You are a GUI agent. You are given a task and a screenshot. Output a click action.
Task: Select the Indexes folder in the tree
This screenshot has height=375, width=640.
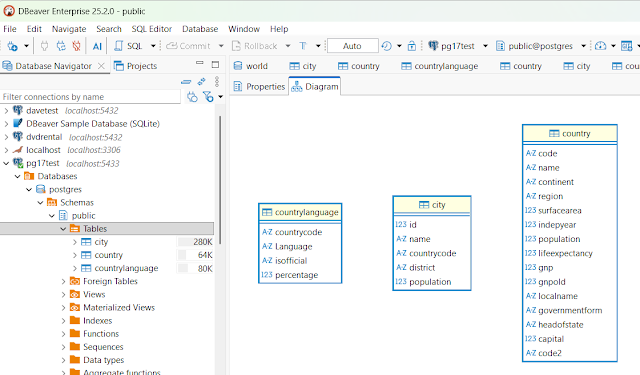coord(98,321)
